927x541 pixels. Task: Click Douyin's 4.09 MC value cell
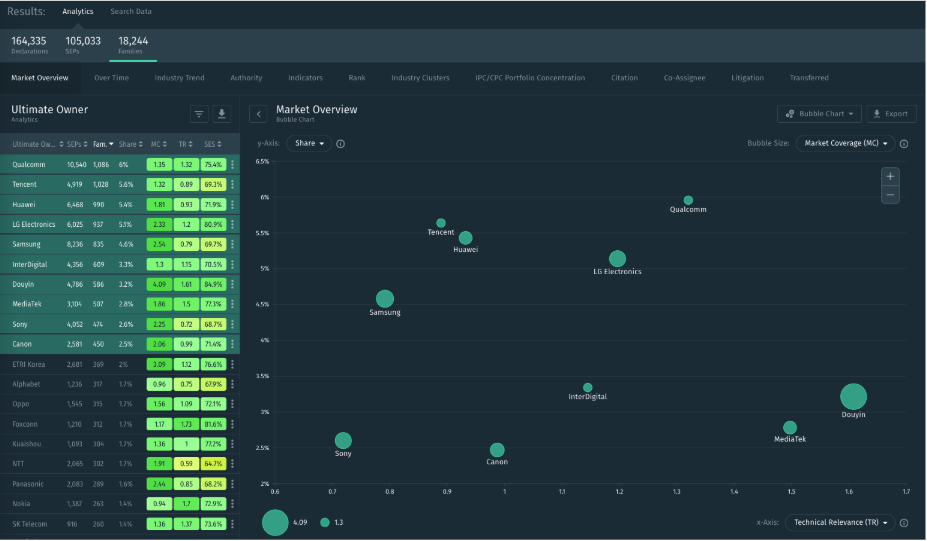click(159, 284)
